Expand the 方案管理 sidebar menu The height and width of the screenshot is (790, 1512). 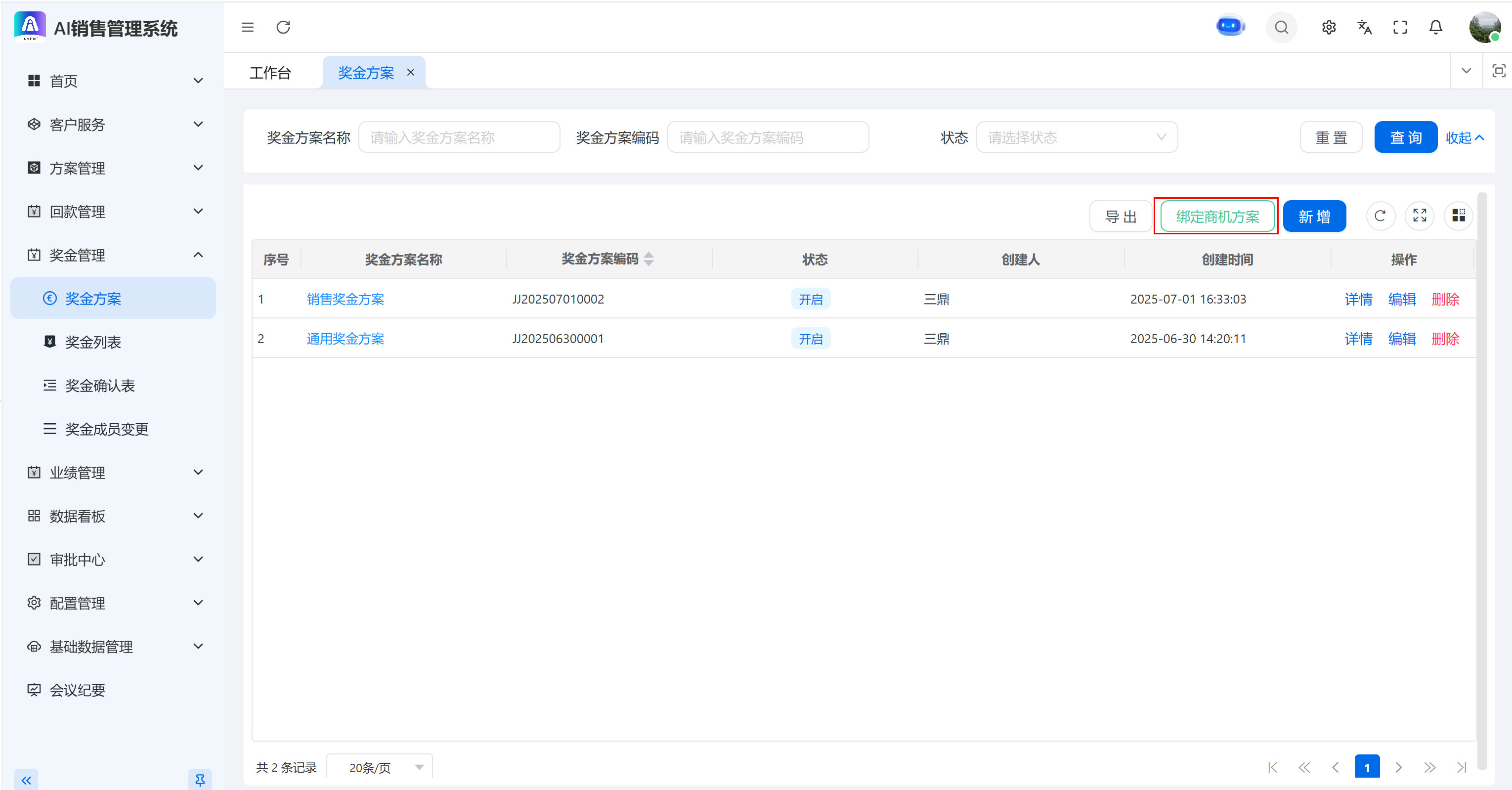click(x=115, y=168)
